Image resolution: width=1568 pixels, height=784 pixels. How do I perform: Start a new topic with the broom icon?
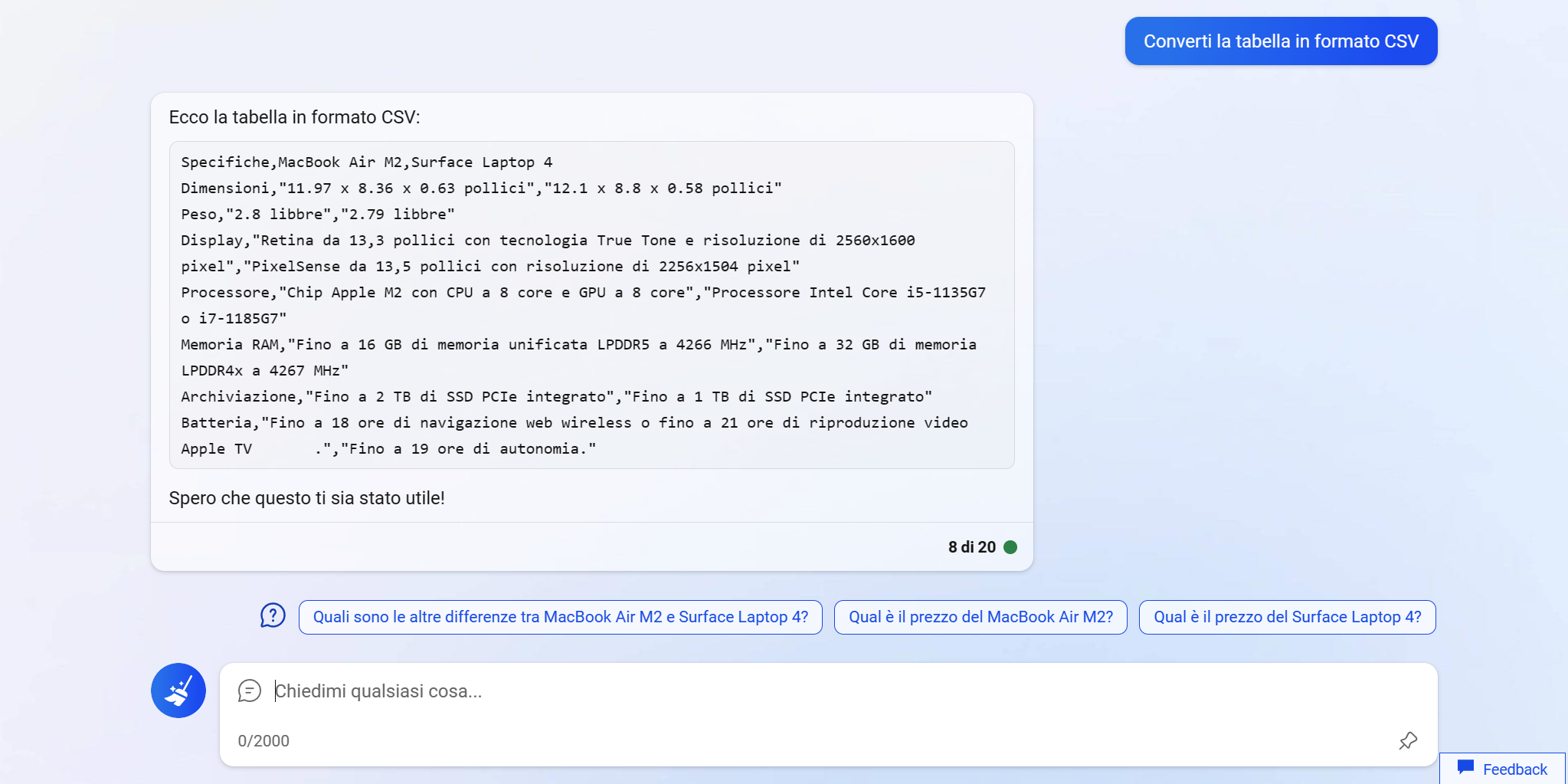click(178, 690)
